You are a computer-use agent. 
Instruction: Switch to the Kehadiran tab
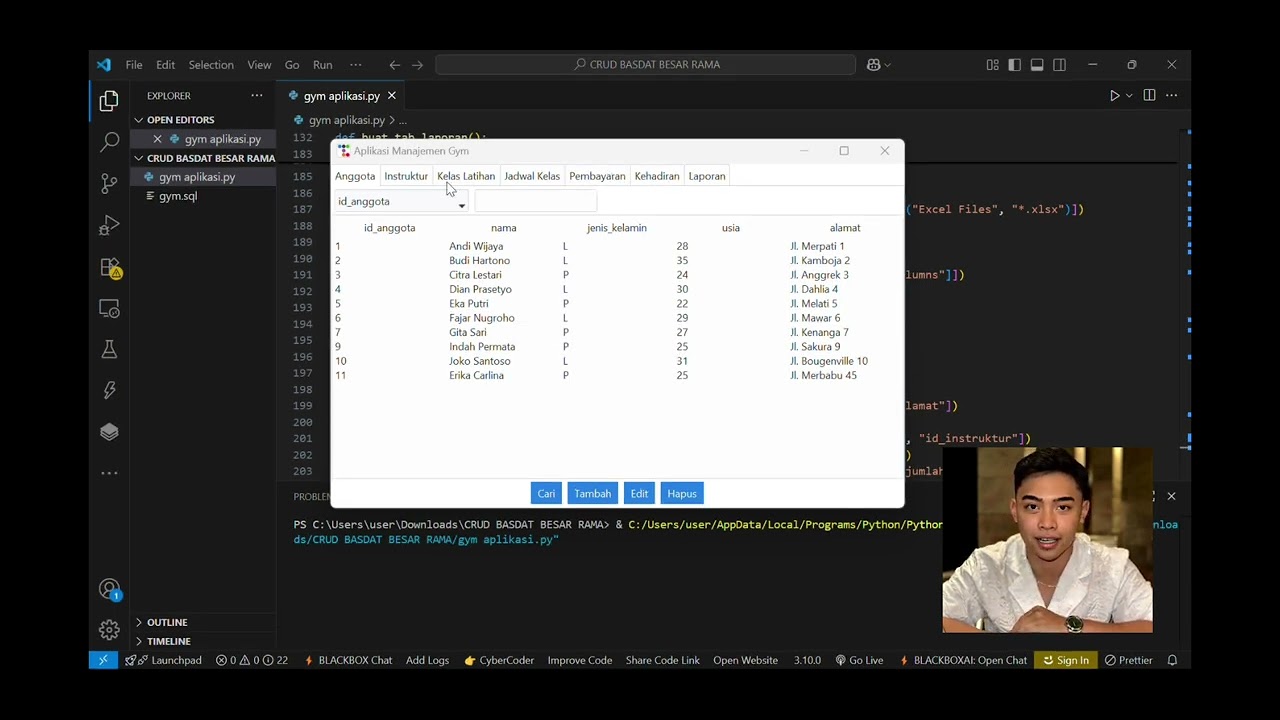click(x=657, y=176)
